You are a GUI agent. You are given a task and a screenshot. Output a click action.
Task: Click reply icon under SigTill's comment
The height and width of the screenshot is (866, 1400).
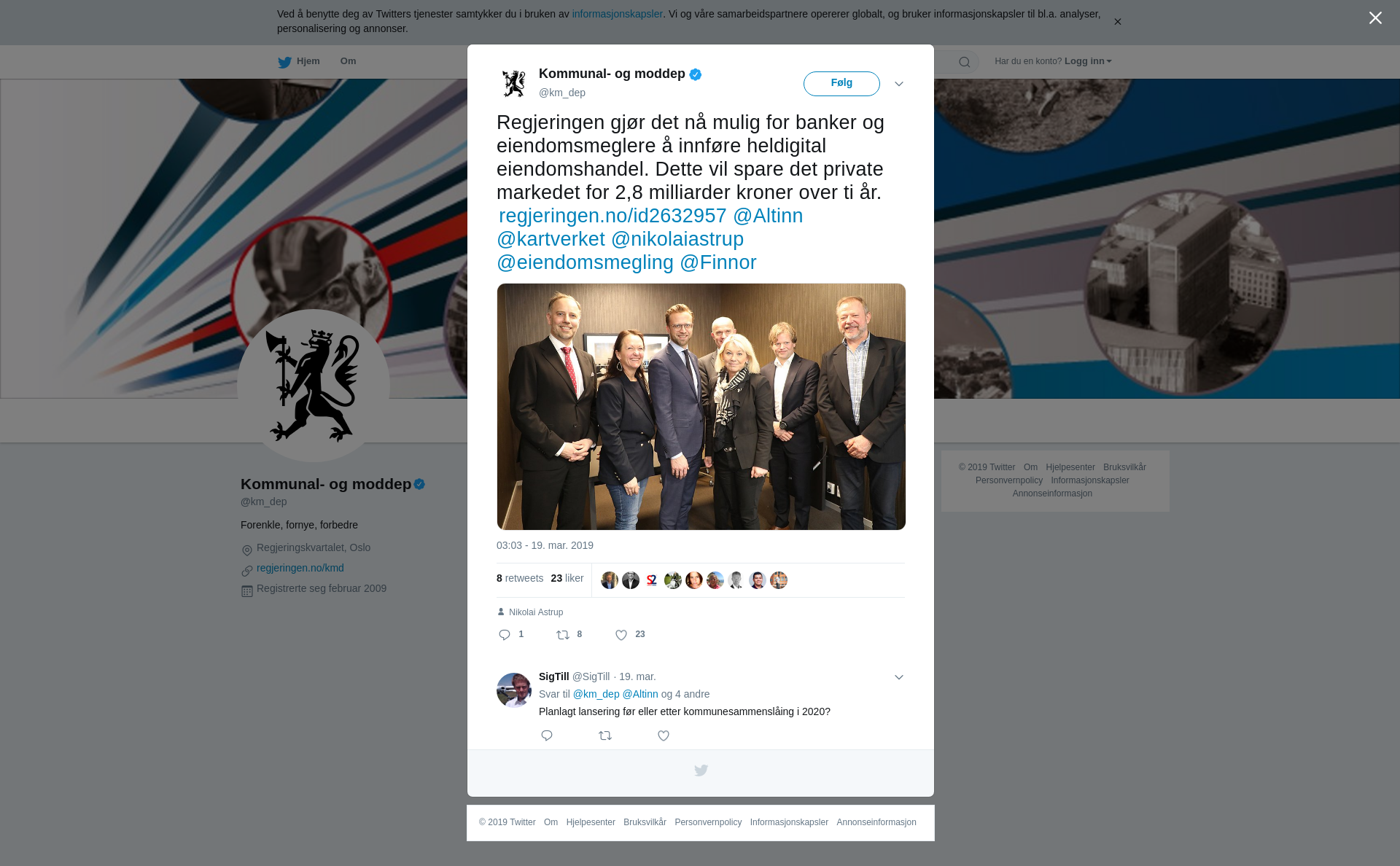click(547, 736)
